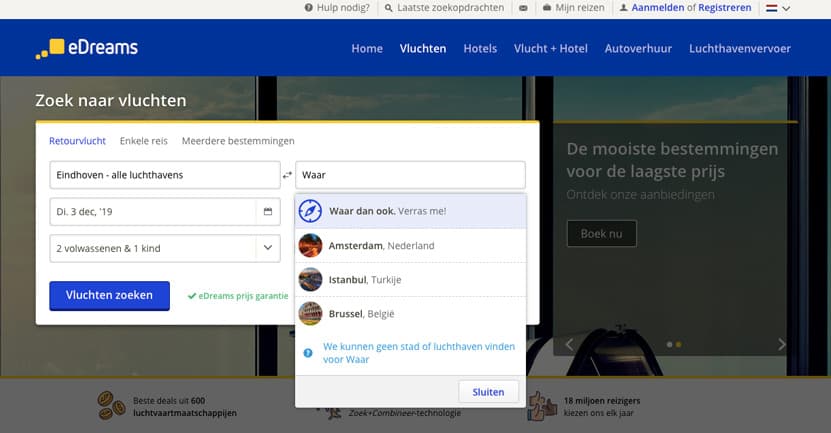Click the Amsterdam city thumbnail
Viewport: 831px width, 433px height.
[310, 245]
